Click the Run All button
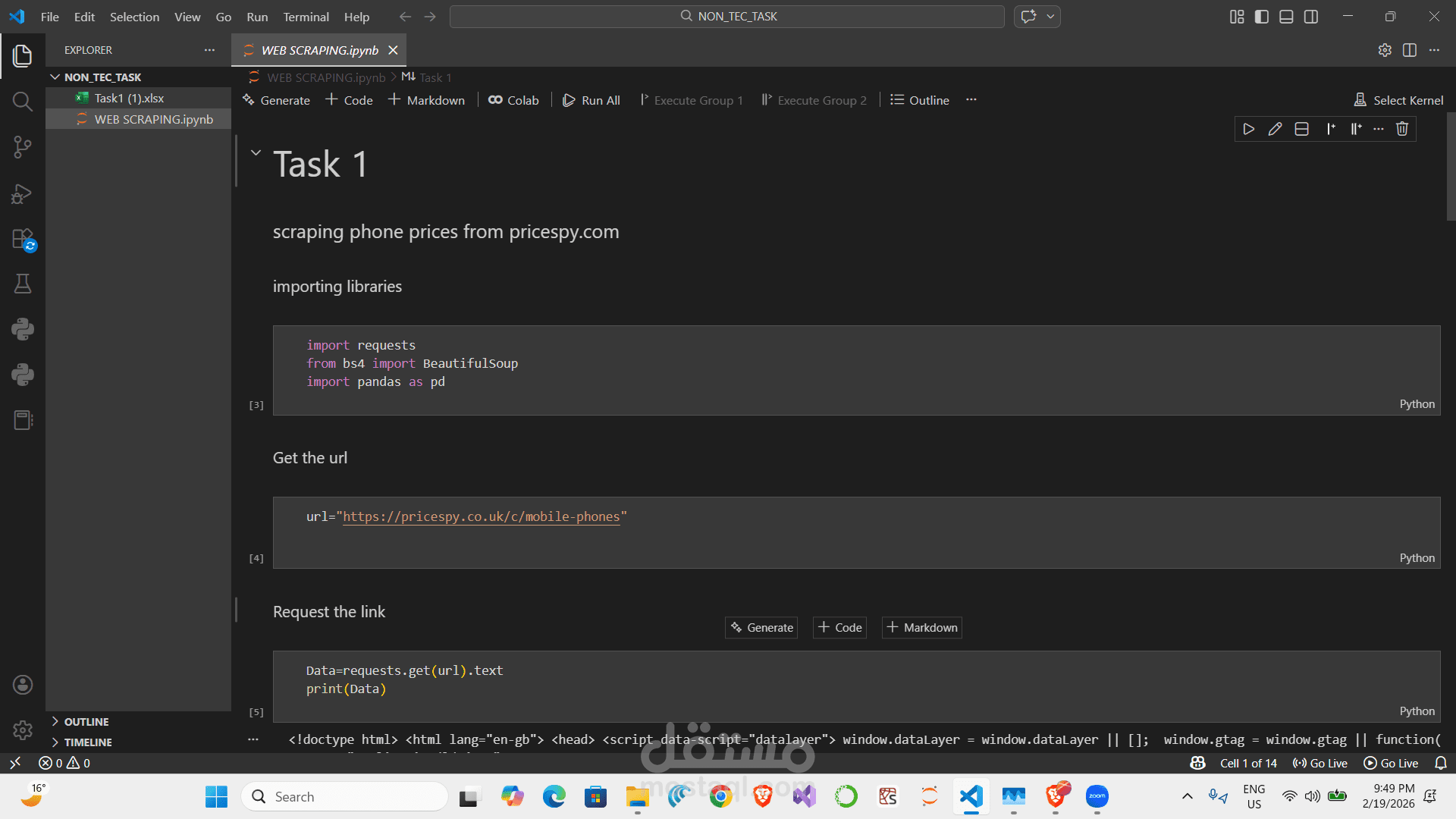This screenshot has height=819, width=1456. click(591, 100)
